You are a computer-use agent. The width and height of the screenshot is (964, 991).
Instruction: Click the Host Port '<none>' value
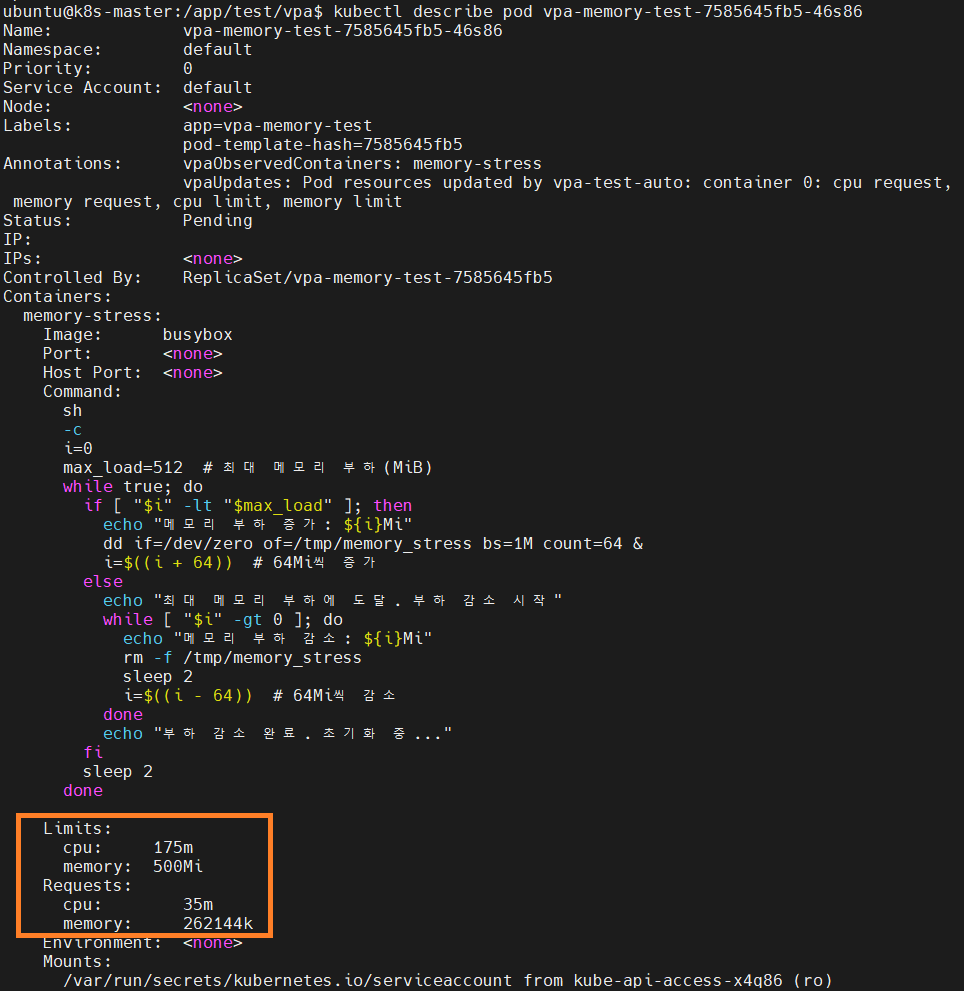193,372
